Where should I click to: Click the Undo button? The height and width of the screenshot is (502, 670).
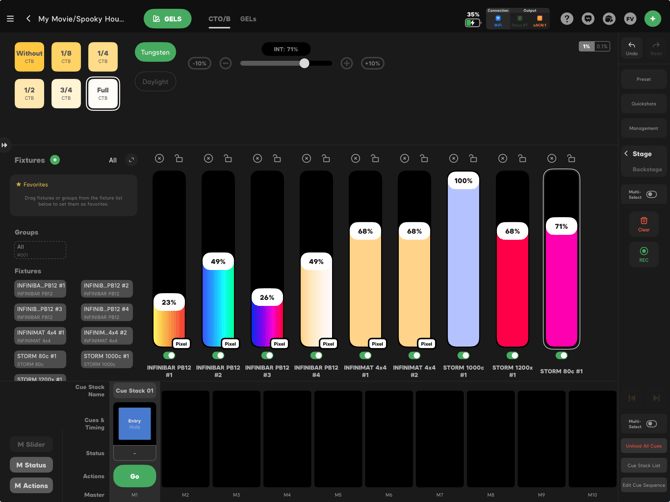[632, 48]
